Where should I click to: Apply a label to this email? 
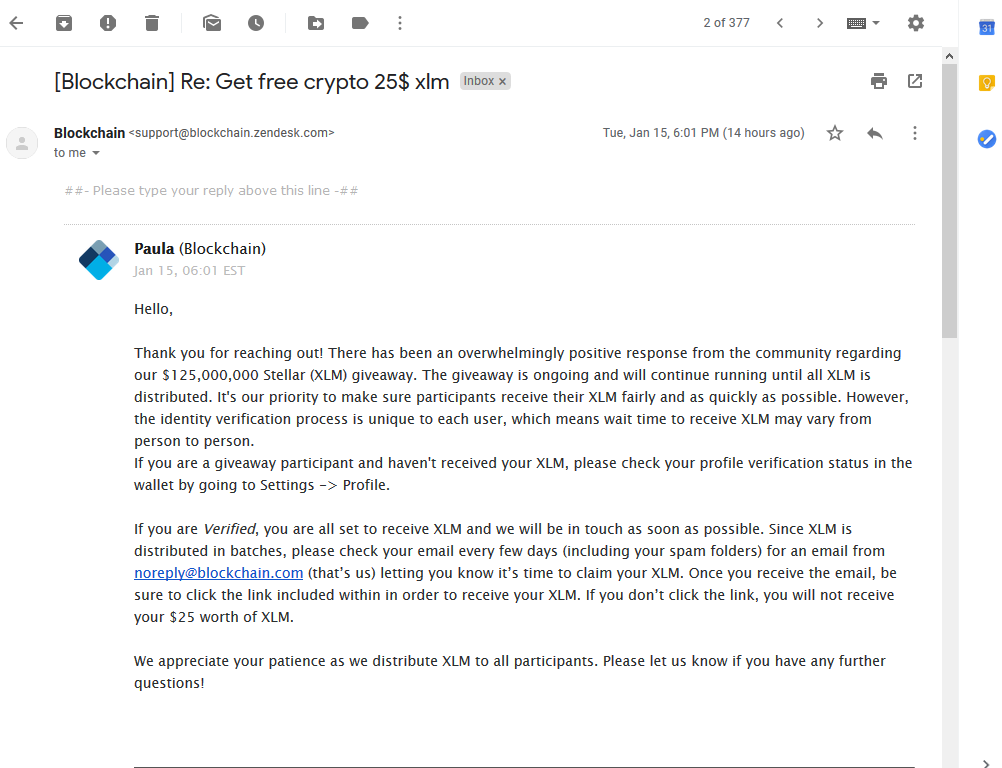(x=360, y=23)
